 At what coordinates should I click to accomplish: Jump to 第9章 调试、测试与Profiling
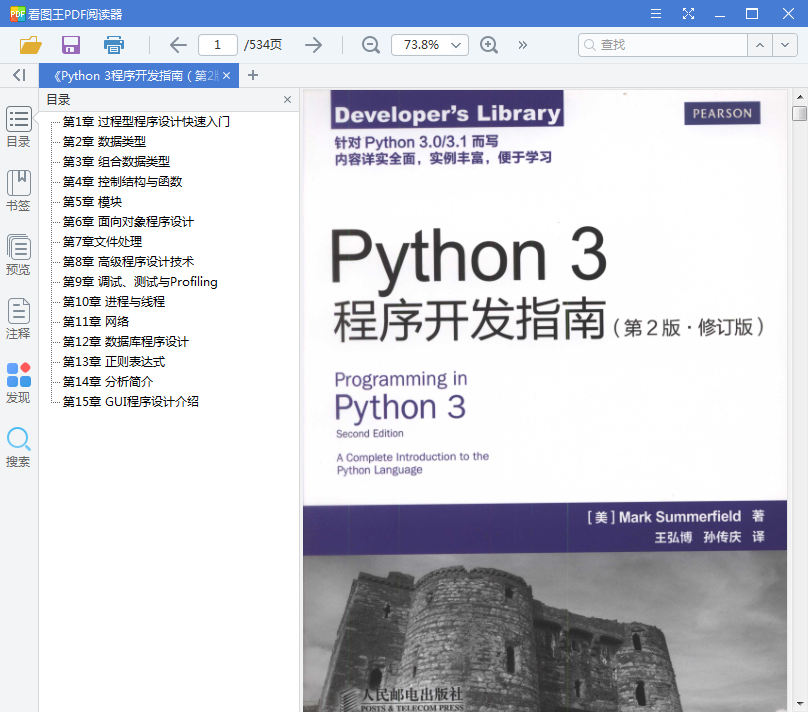pos(140,282)
